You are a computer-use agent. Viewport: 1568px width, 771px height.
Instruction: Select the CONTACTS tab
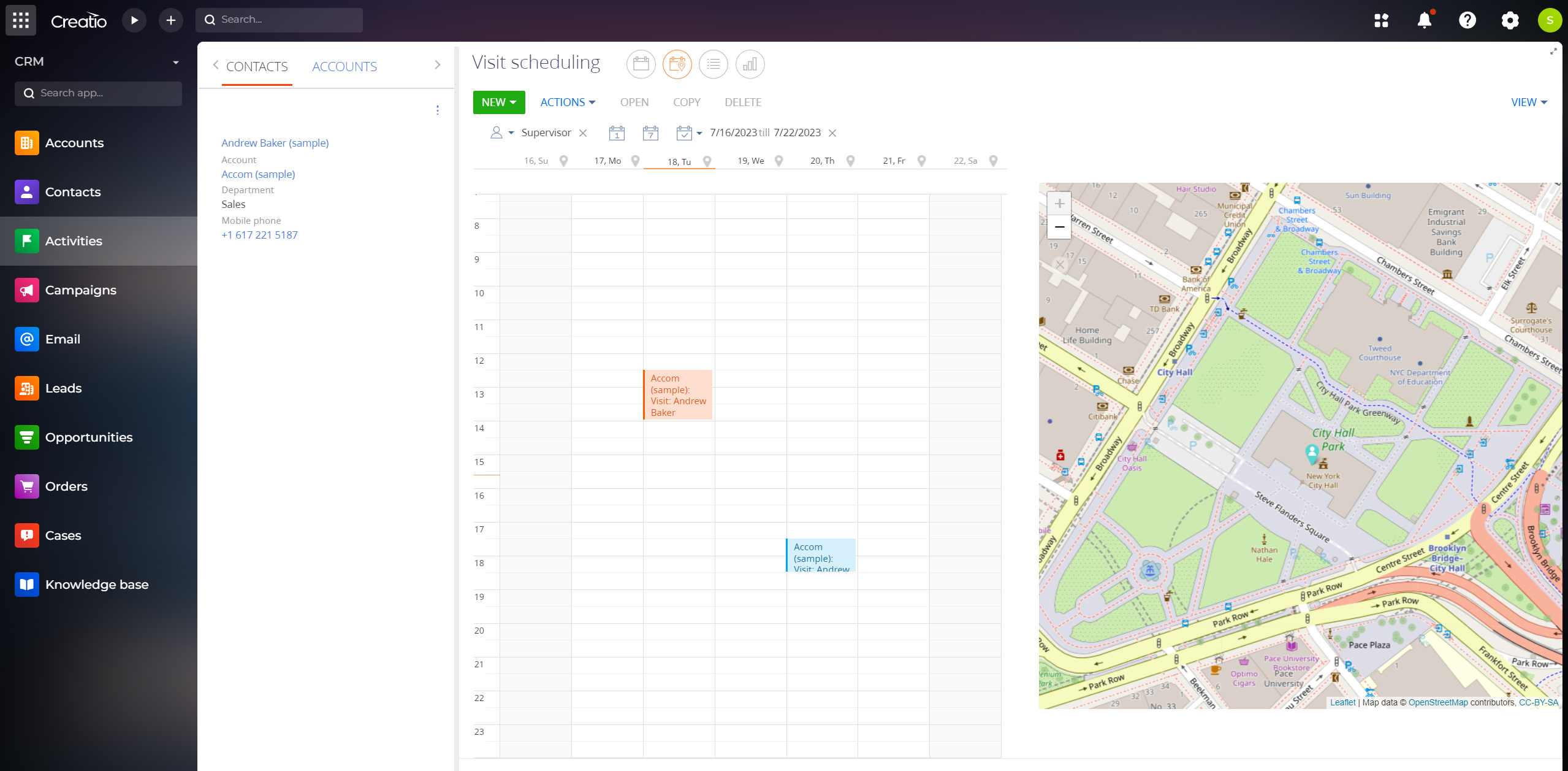(256, 66)
